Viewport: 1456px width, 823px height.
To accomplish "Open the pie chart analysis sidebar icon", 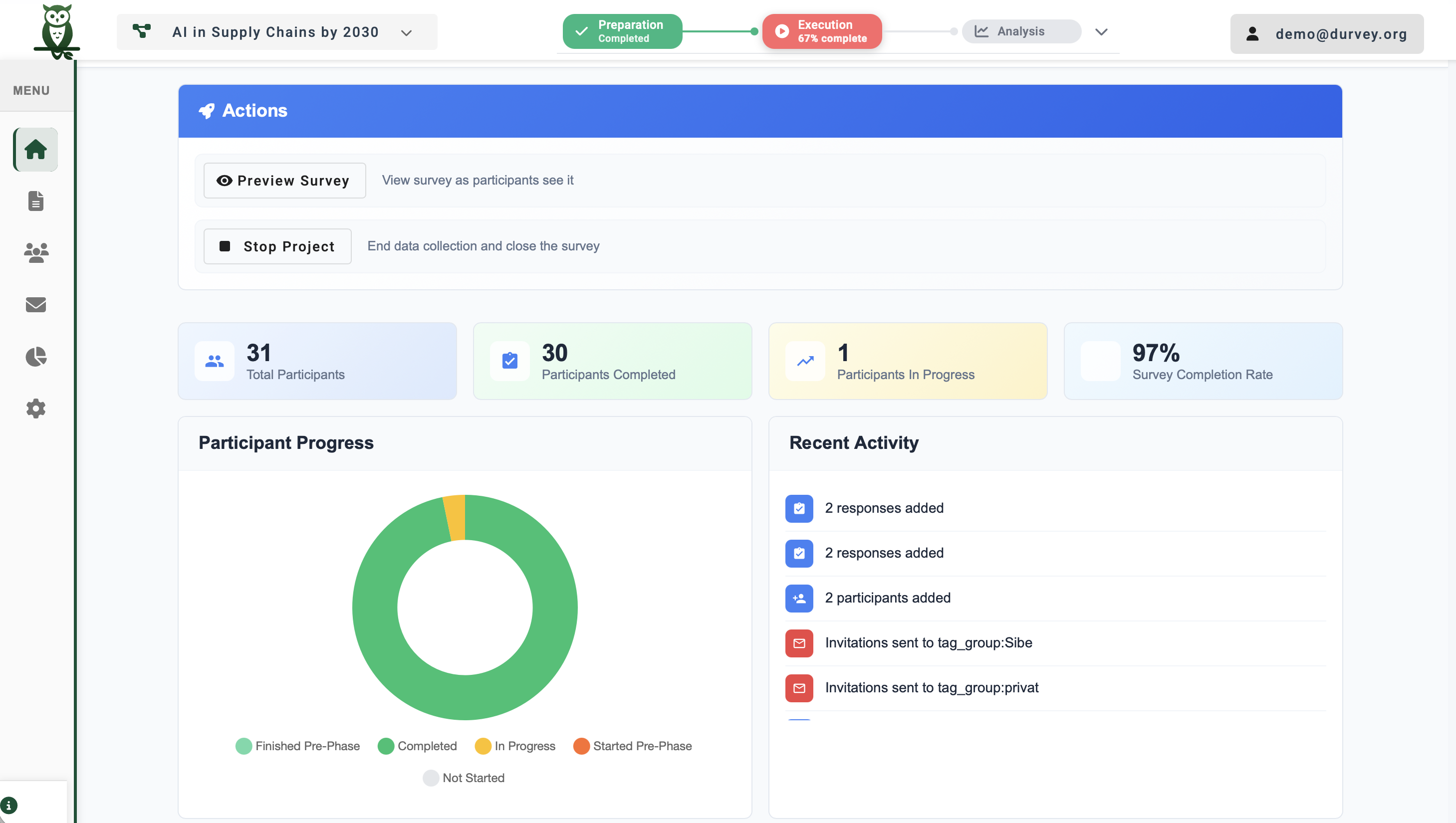I will [x=35, y=357].
